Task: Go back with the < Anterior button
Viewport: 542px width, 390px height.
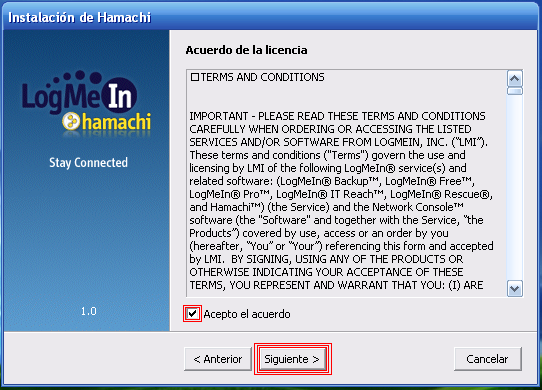Action: (218, 359)
